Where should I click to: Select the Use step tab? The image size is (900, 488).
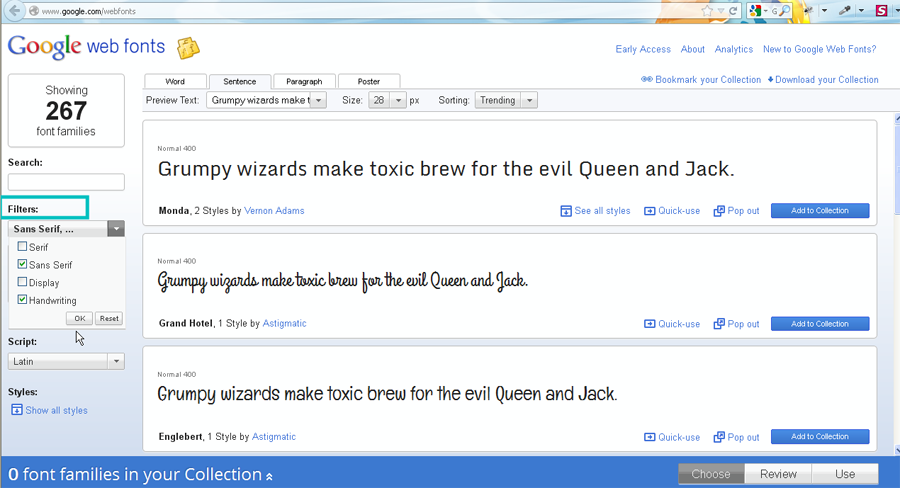click(845, 474)
